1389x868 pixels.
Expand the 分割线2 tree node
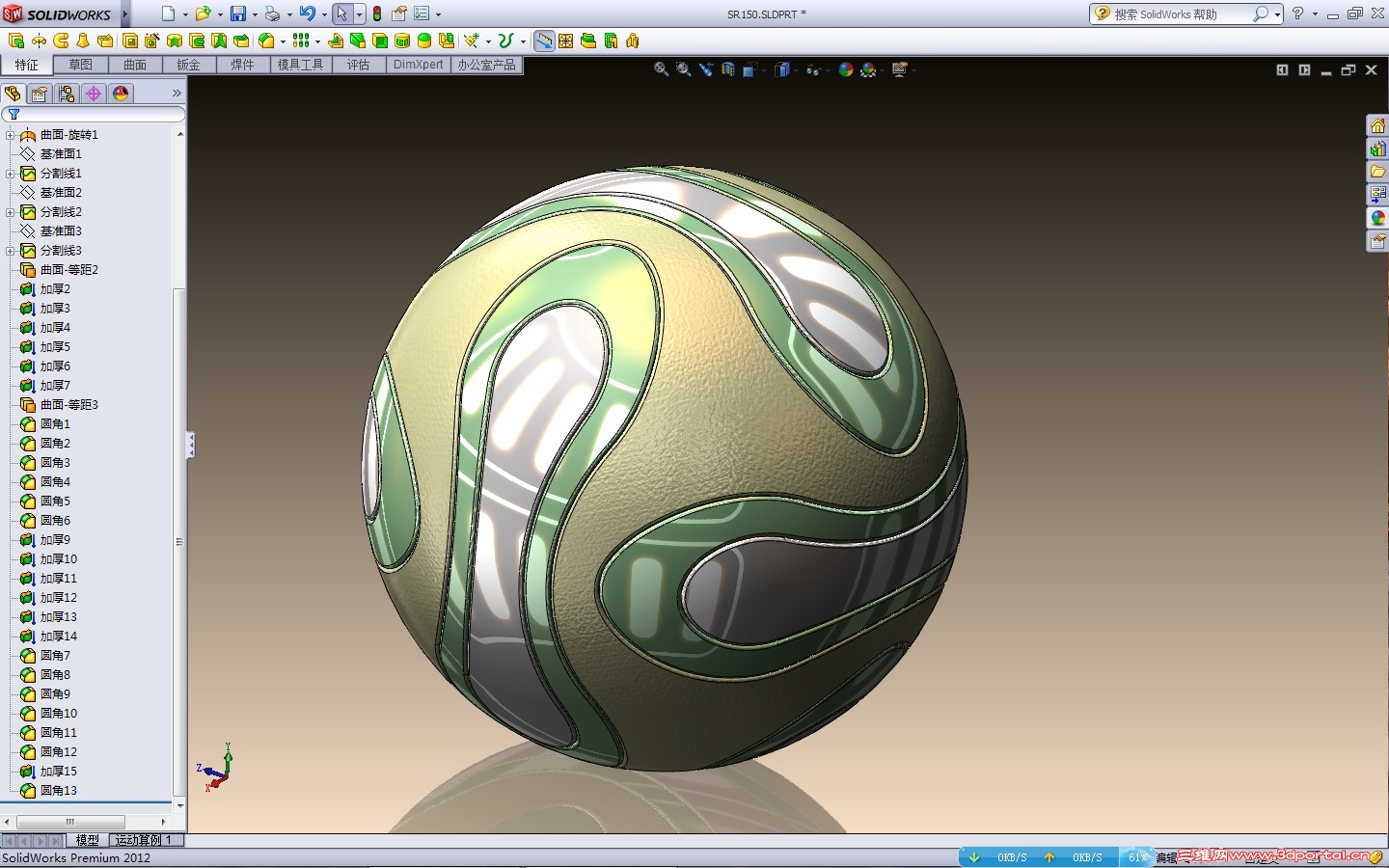click(10, 212)
